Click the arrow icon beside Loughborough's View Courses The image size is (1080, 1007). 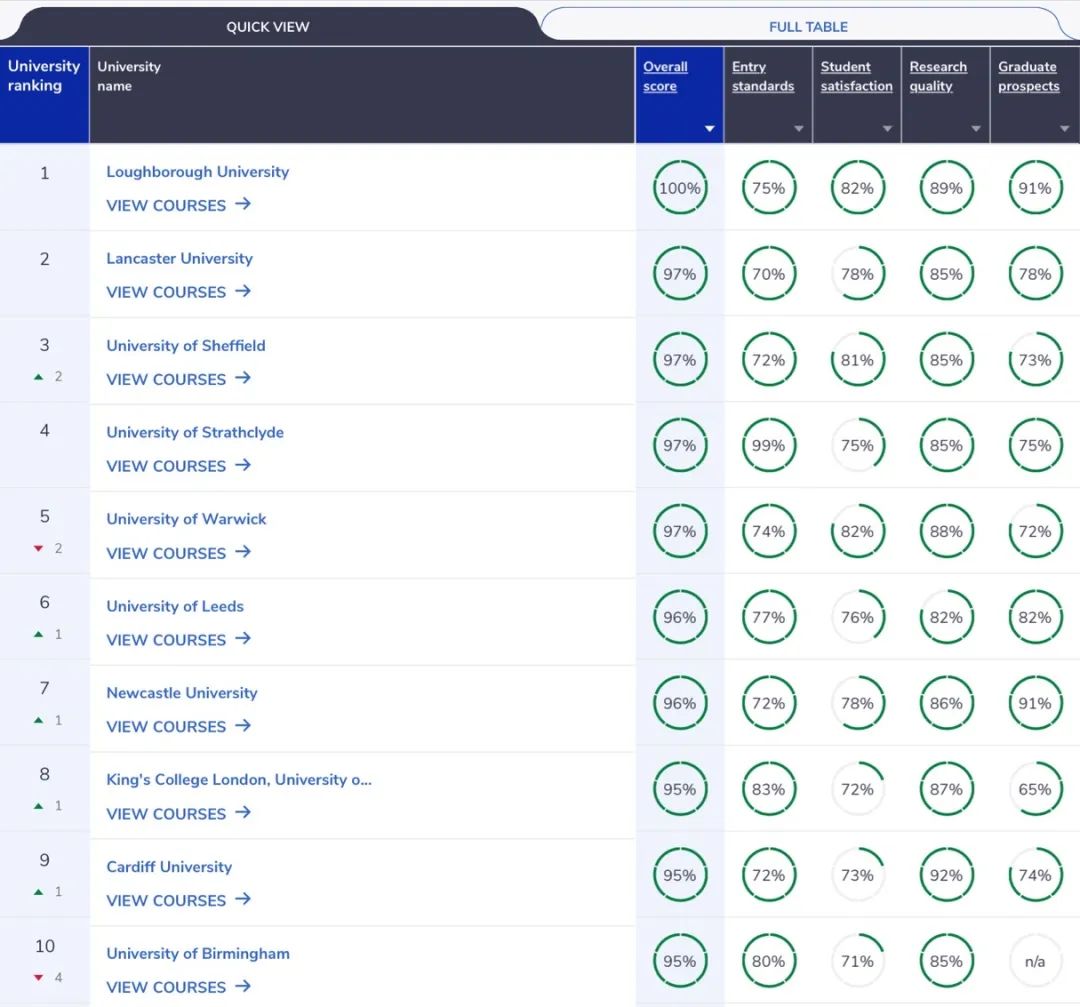point(242,204)
